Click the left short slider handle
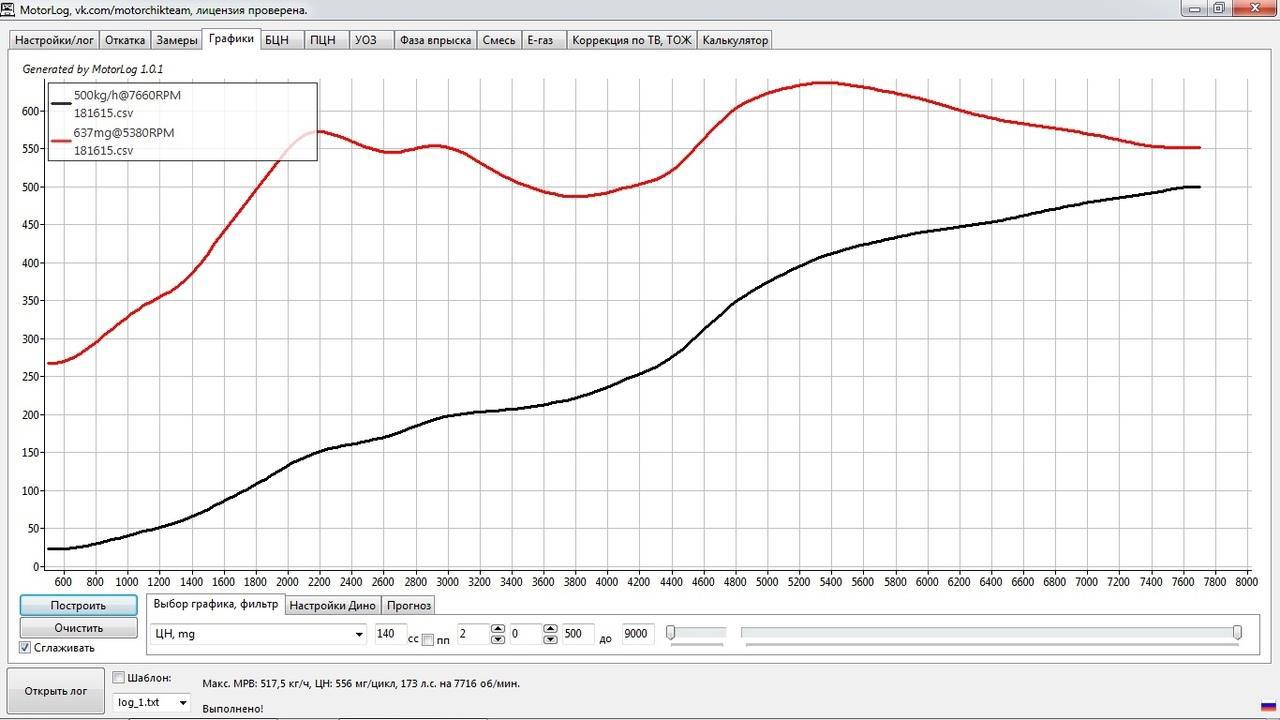 click(x=671, y=632)
